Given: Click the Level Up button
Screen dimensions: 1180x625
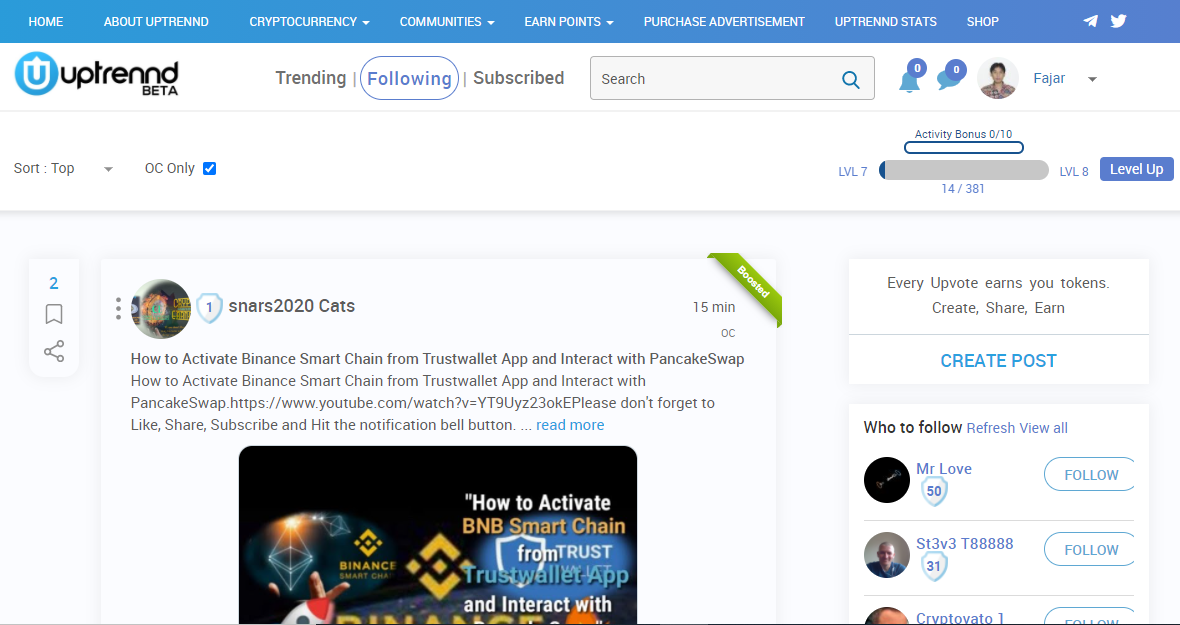Looking at the screenshot, I should (x=1136, y=169).
